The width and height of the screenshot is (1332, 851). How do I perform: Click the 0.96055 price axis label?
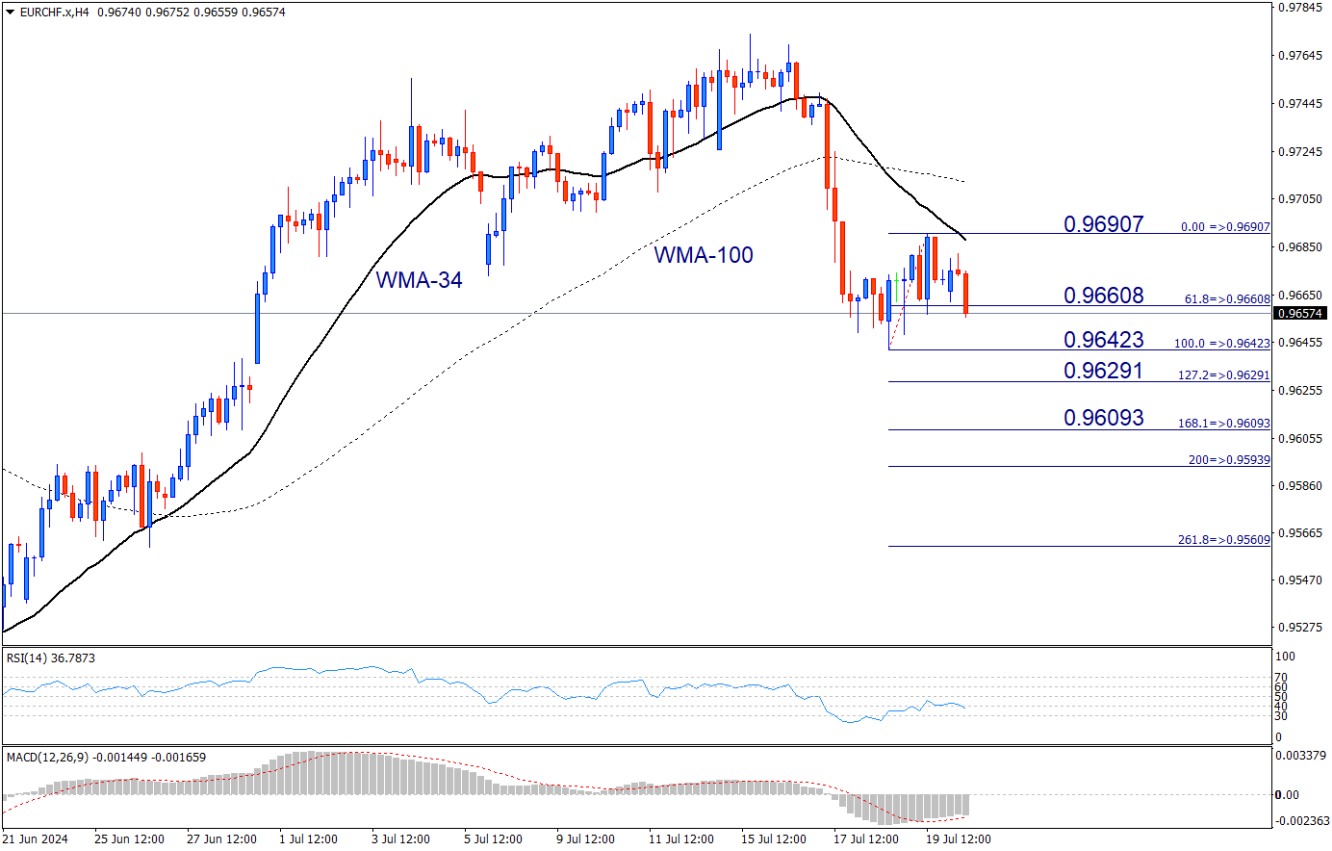pyautogui.click(x=1303, y=438)
